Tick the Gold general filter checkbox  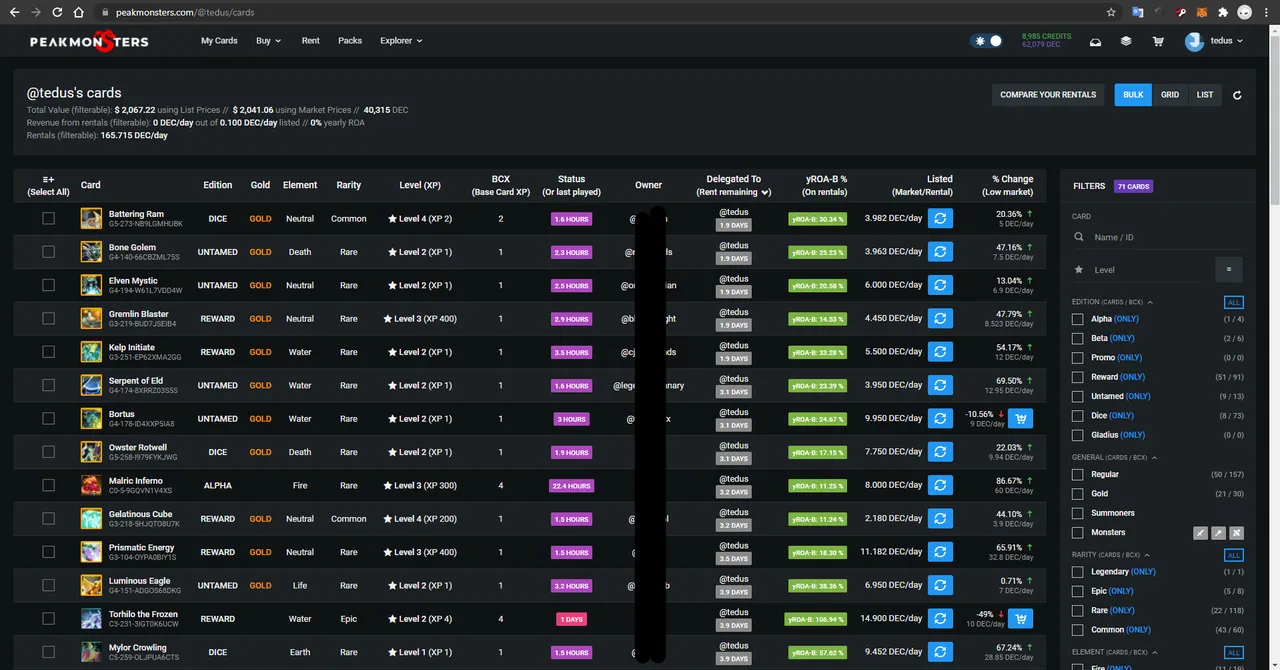[x=1077, y=494]
